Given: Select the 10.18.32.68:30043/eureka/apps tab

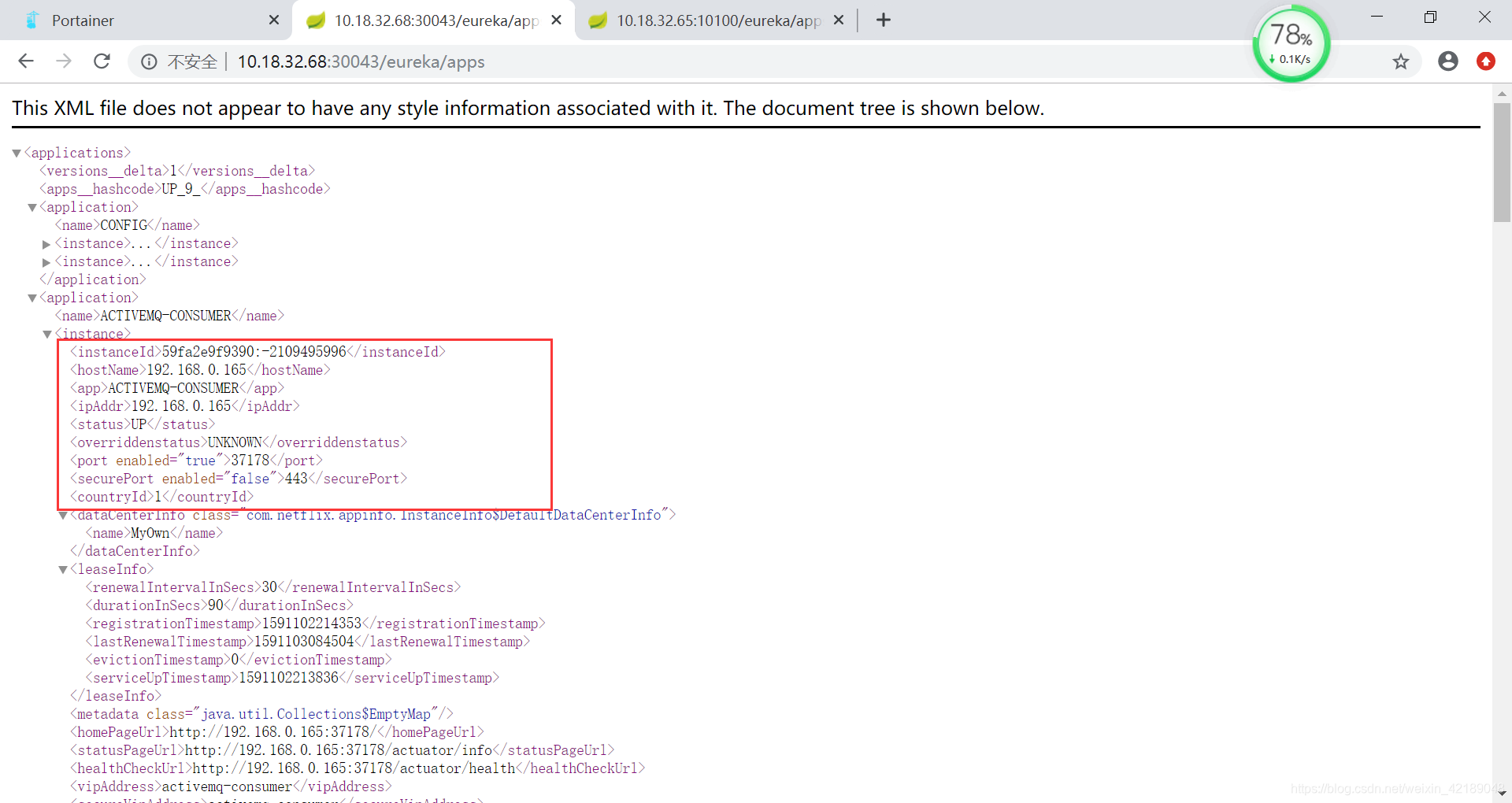Looking at the screenshot, I should (x=432, y=20).
